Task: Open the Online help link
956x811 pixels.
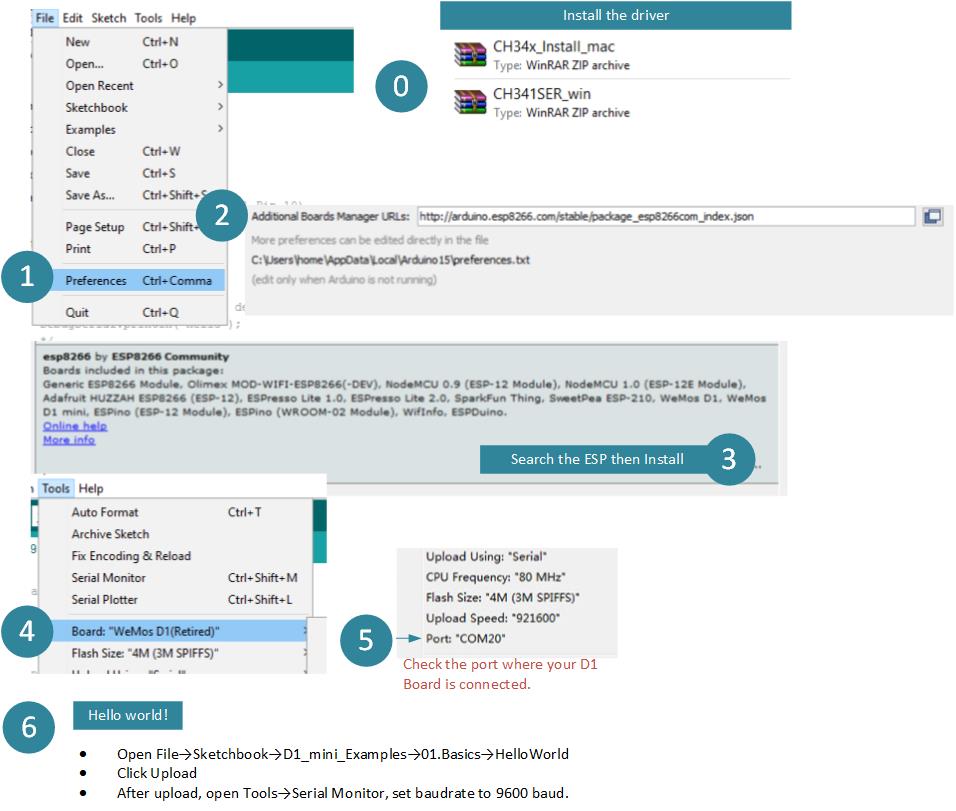Action: (x=75, y=426)
